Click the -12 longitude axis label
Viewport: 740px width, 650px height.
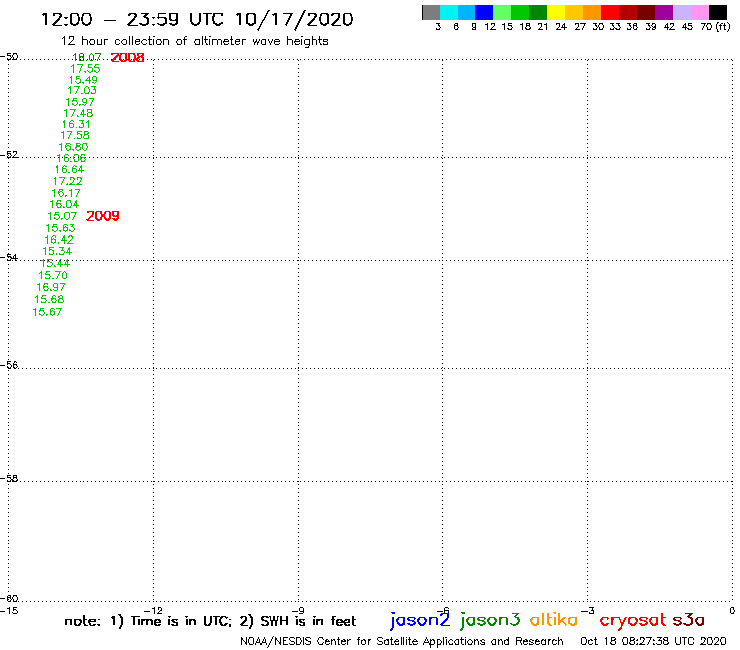point(153,611)
